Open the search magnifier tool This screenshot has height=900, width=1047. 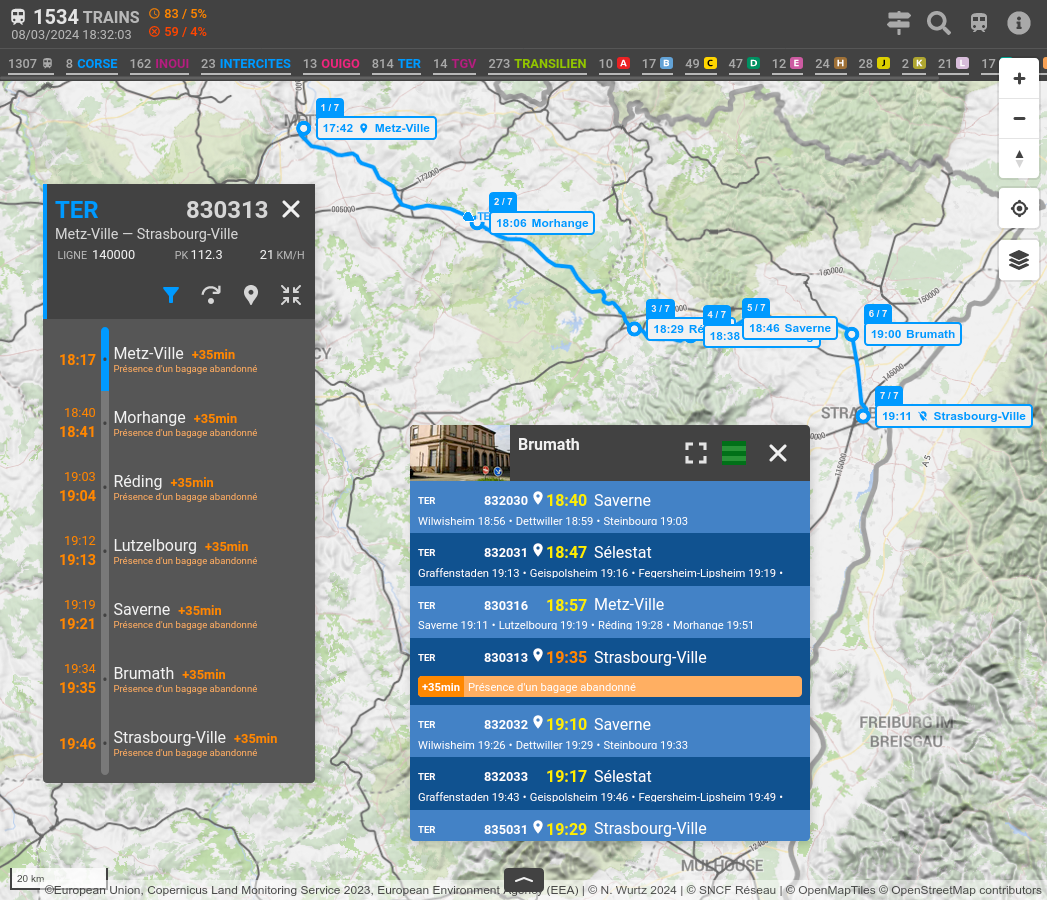(938, 23)
